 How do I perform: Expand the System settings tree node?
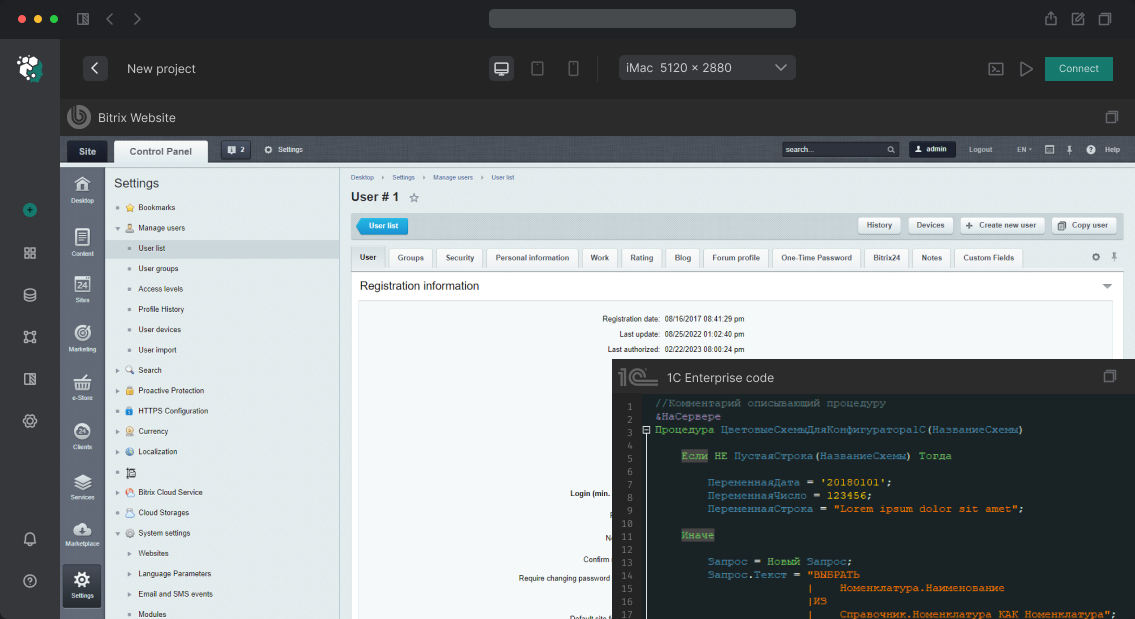[118, 533]
